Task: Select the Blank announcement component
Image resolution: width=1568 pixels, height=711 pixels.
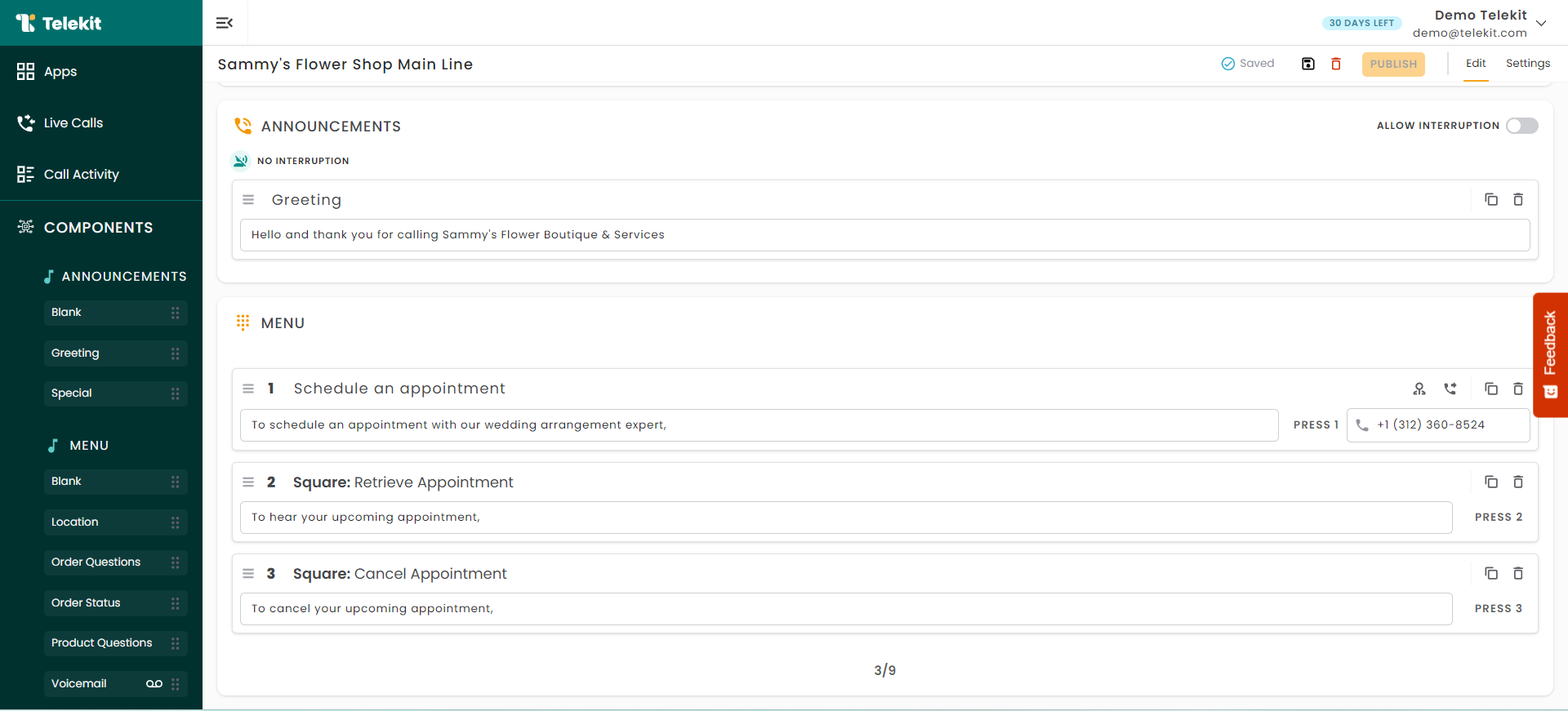Action: point(116,313)
